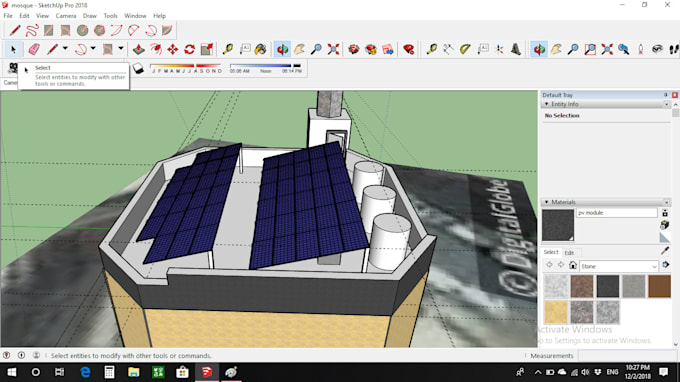Close the Default Tray panel
Viewport: 680px width, 382px height.
pyautogui.click(x=675, y=95)
